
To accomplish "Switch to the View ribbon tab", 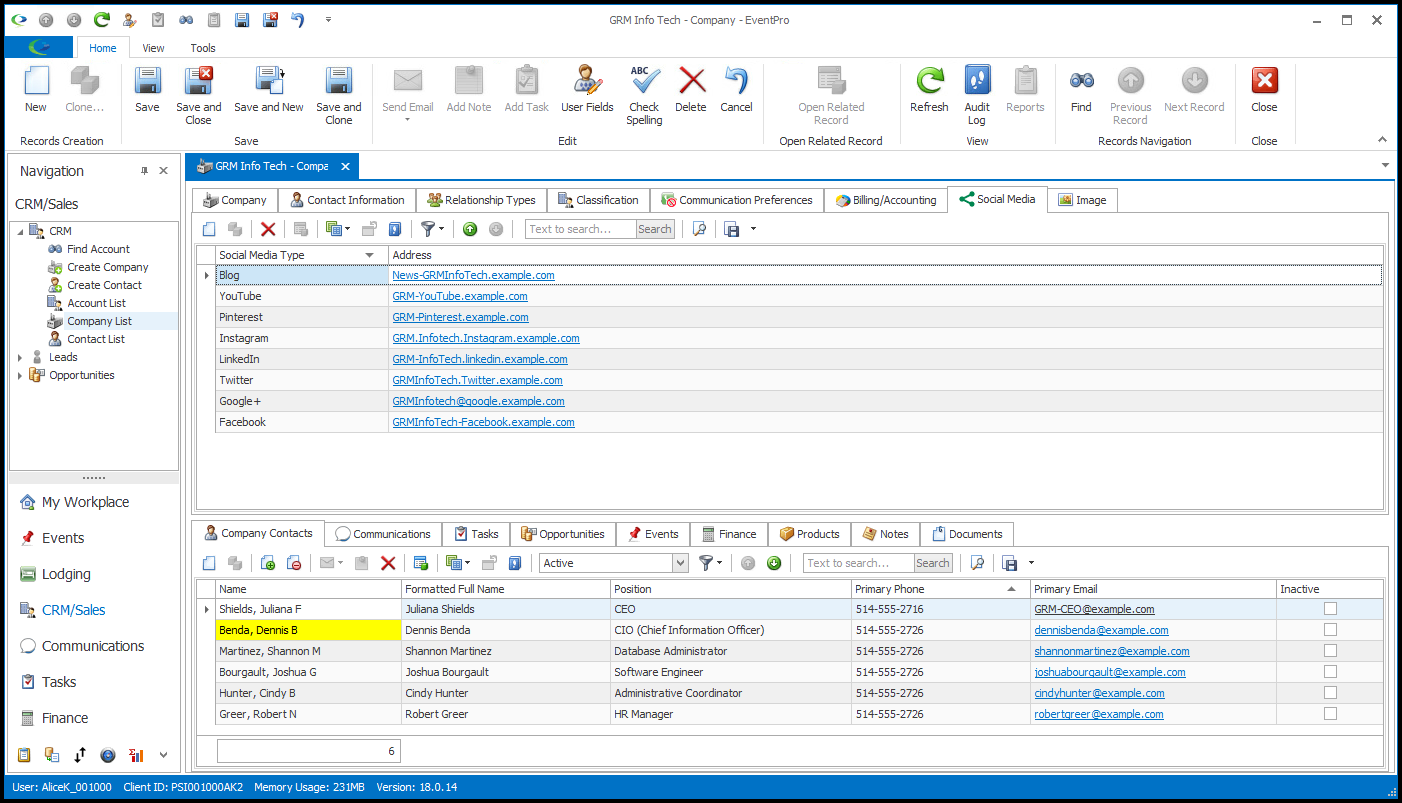I will [153, 48].
